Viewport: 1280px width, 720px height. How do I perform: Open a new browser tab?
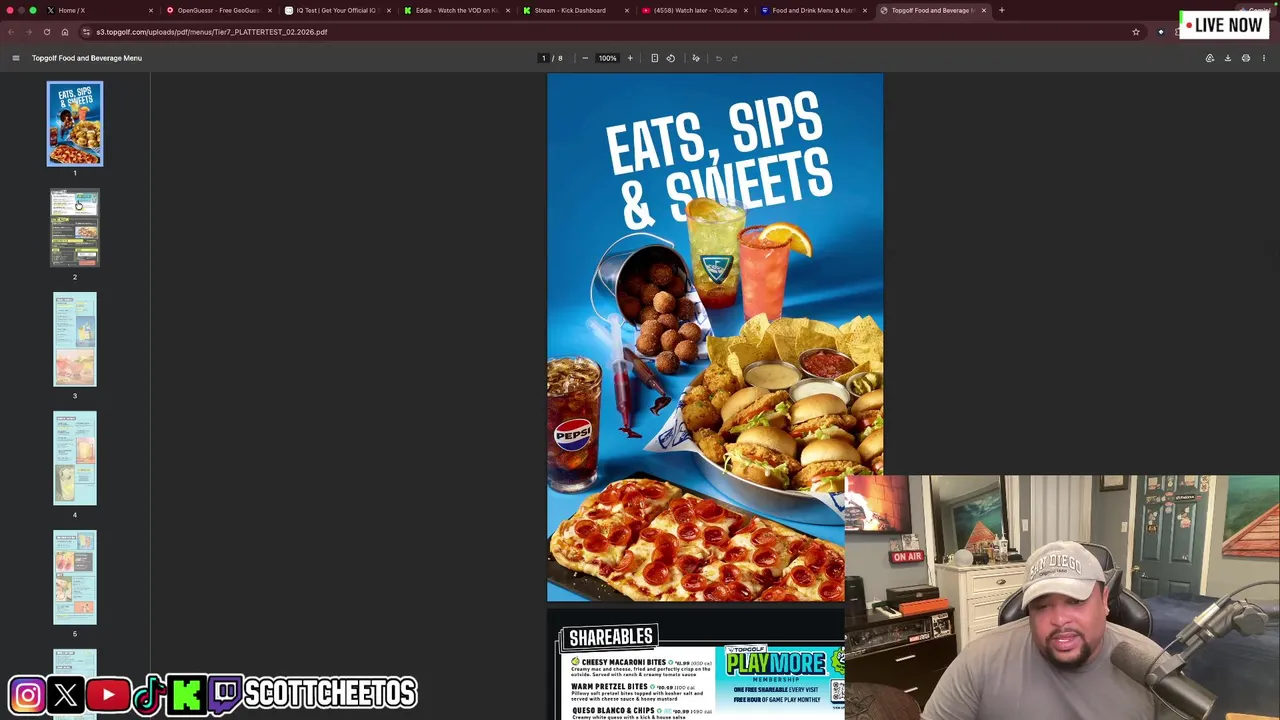coord(1002,10)
